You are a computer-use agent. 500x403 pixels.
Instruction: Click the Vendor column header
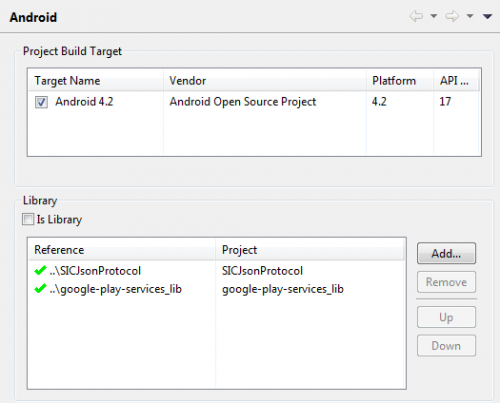pyautogui.click(x=265, y=81)
